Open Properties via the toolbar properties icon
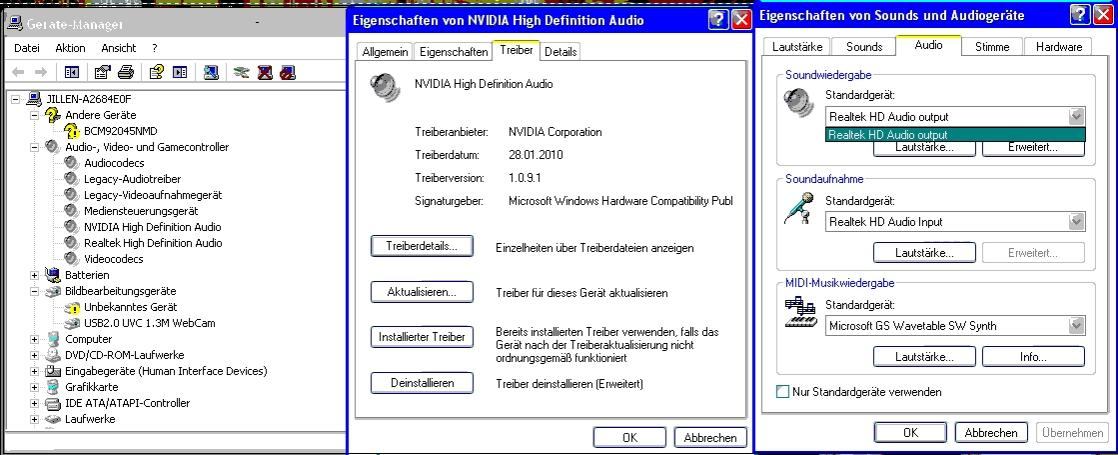The height and width of the screenshot is (455, 1118). pos(103,72)
